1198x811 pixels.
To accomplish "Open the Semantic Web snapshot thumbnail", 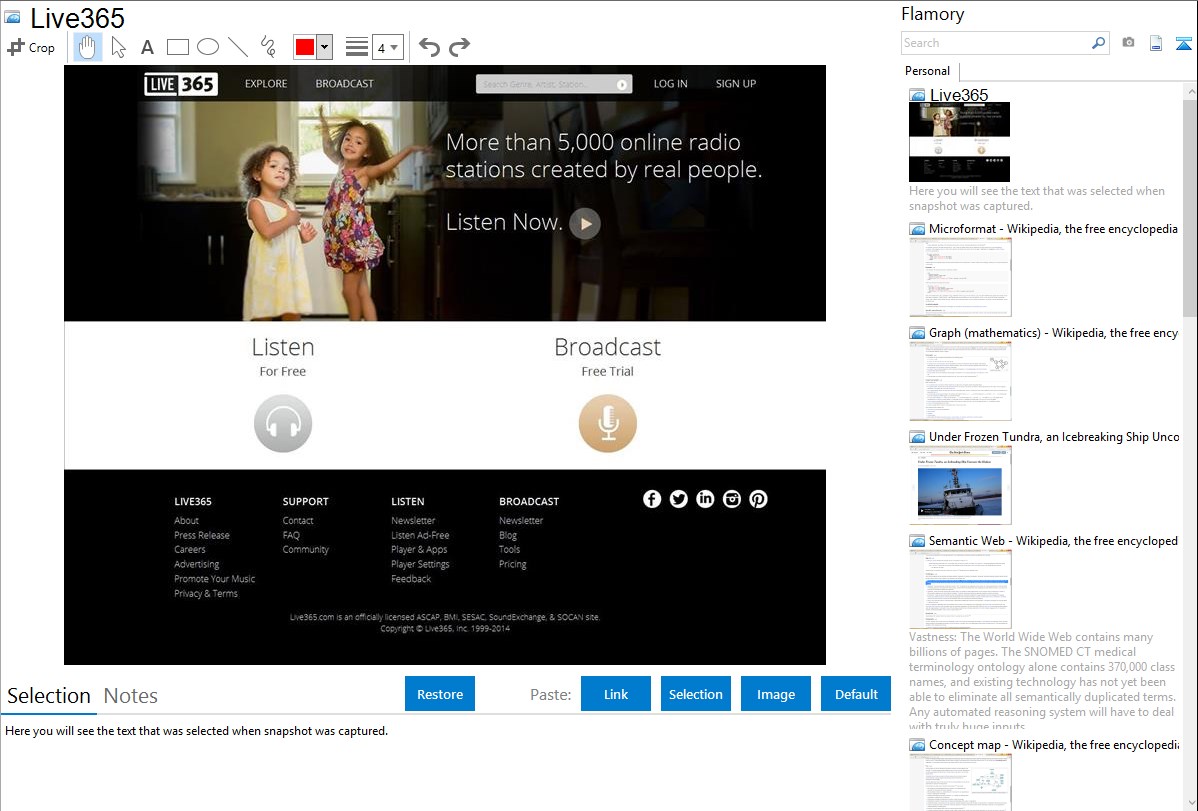I will 960,589.
